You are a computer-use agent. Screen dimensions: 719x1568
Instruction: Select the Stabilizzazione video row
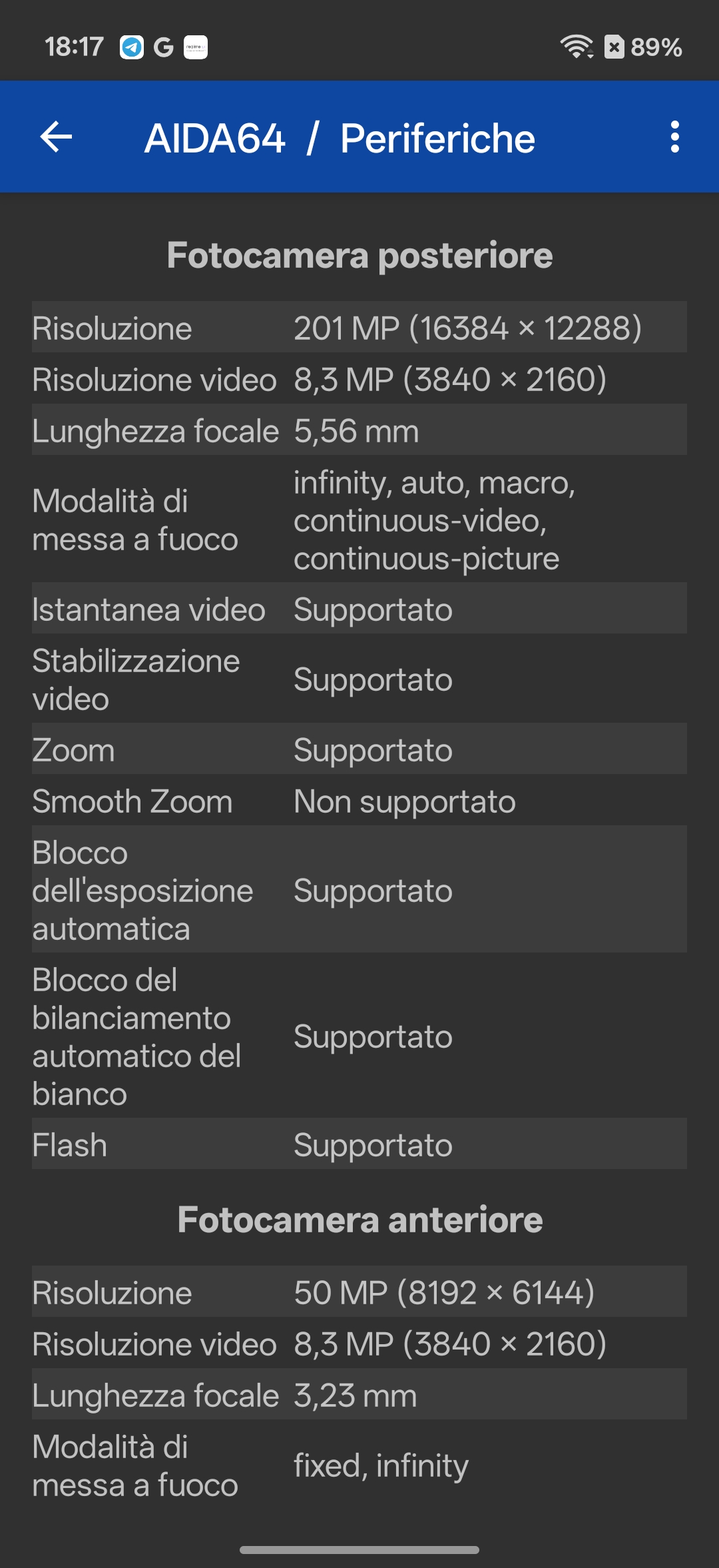[x=359, y=679]
